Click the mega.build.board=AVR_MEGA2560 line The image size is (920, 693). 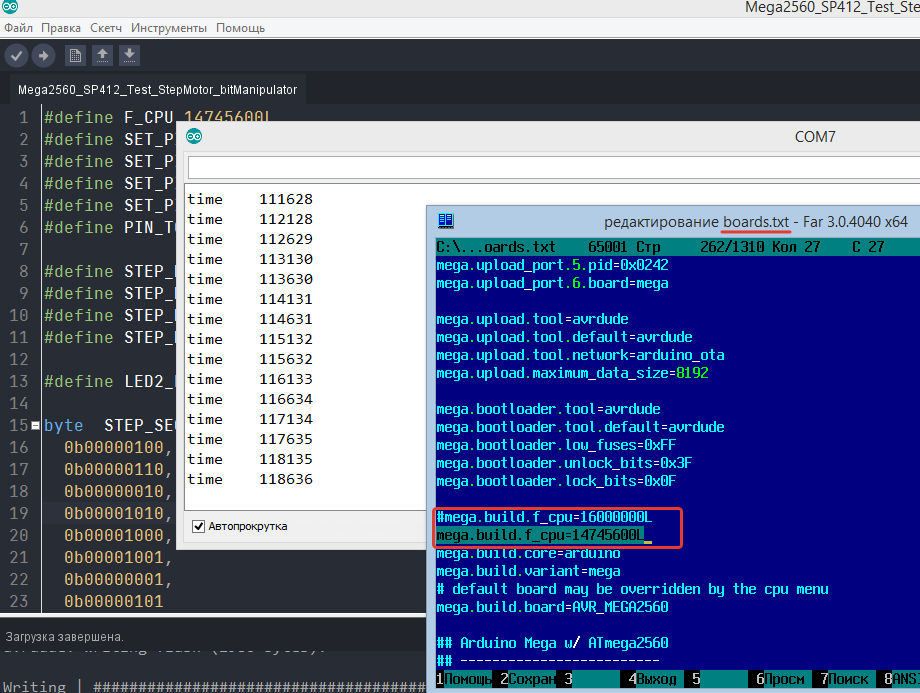tap(552, 607)
